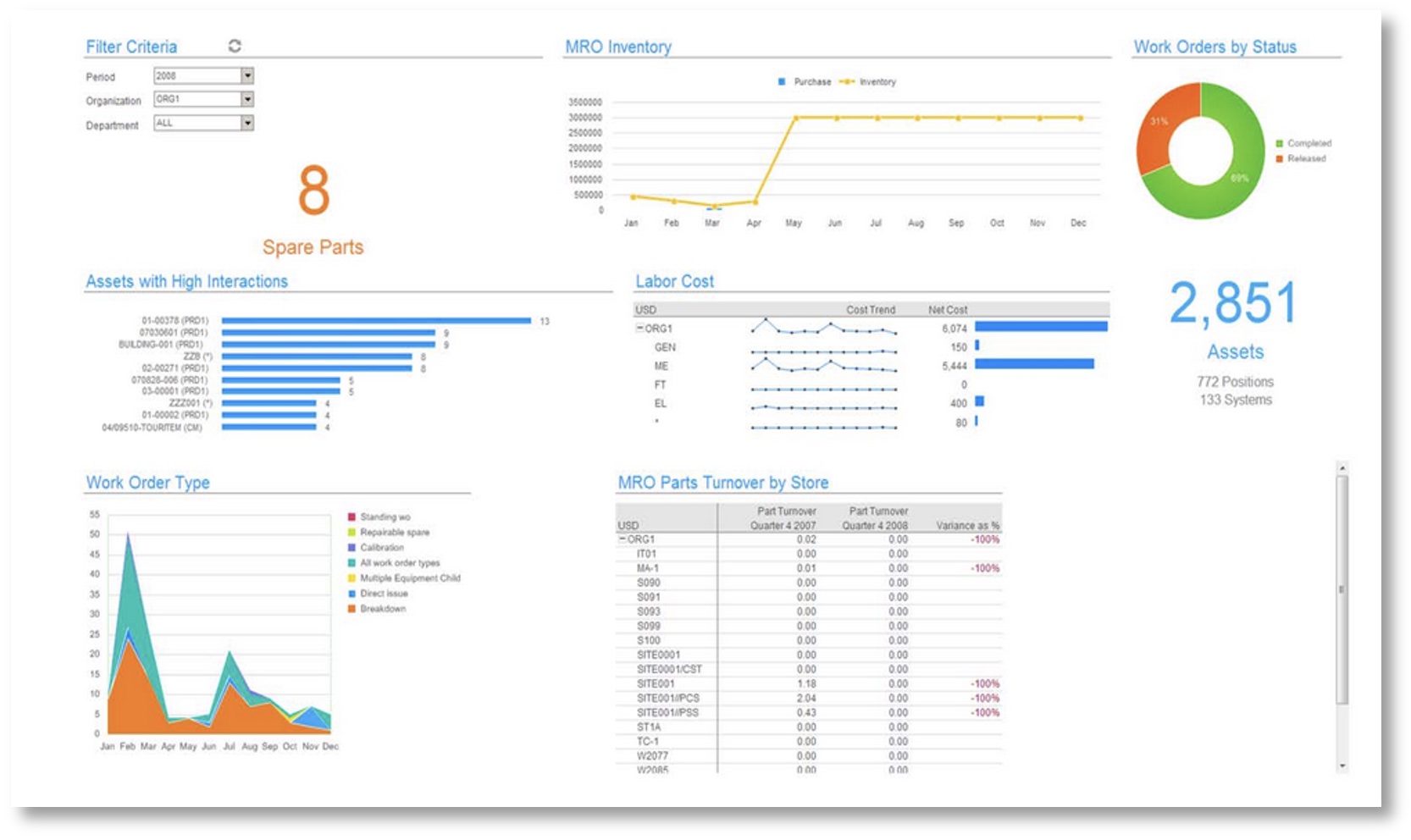Click the Direct issue legend square
Image resolution: width=1411 pixels, height=840 pixels.
[x=351, y=594]
